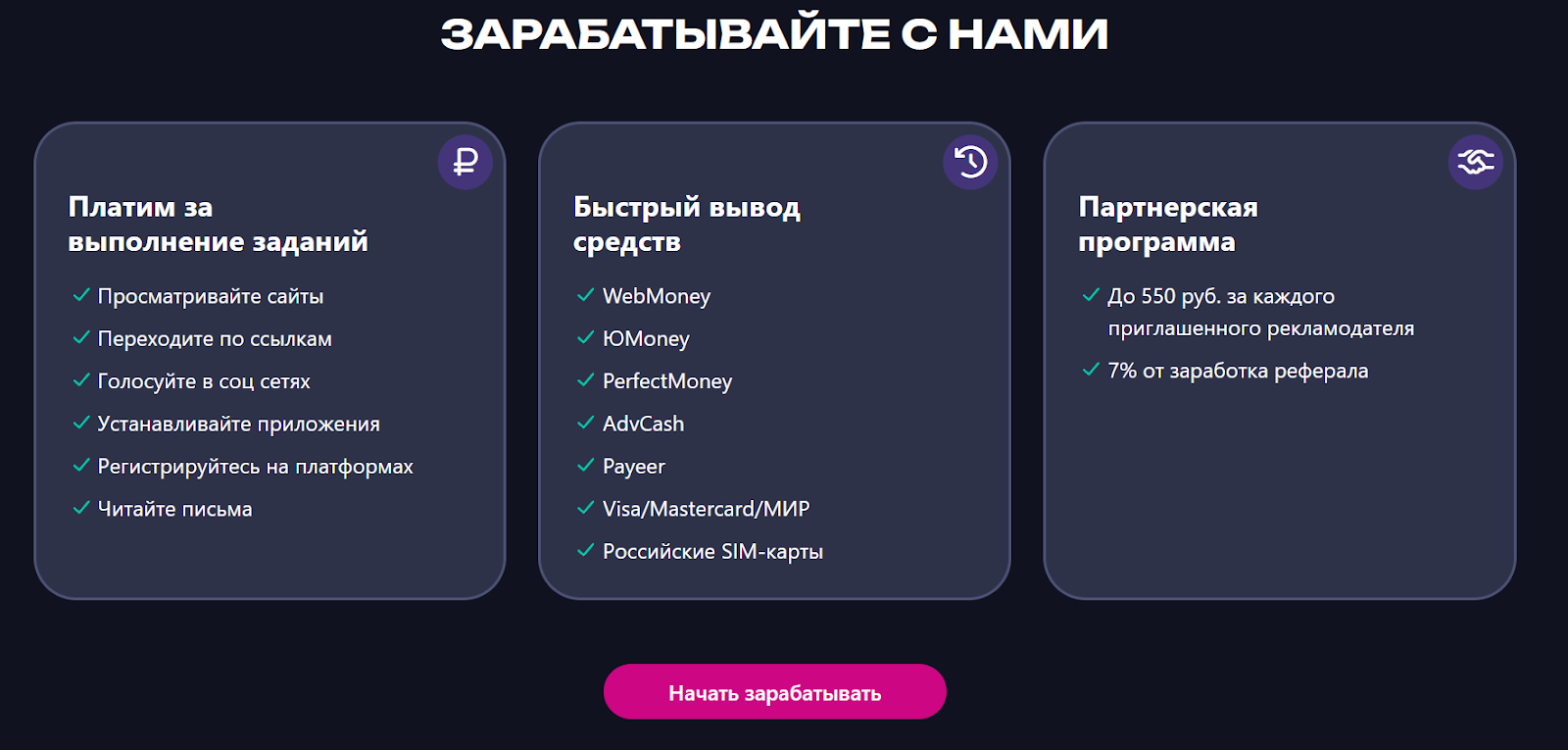This screenshot has width=1568, height=750.
Task: Click the ruble icon on the first card
Action: tap(465, 162)
